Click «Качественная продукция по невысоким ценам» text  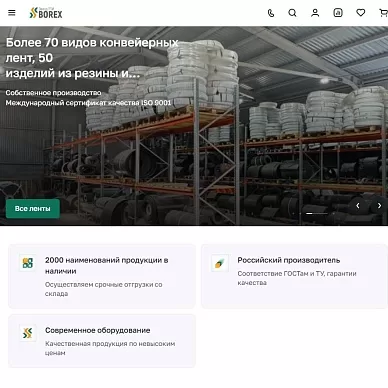click(x=110, y=348)
